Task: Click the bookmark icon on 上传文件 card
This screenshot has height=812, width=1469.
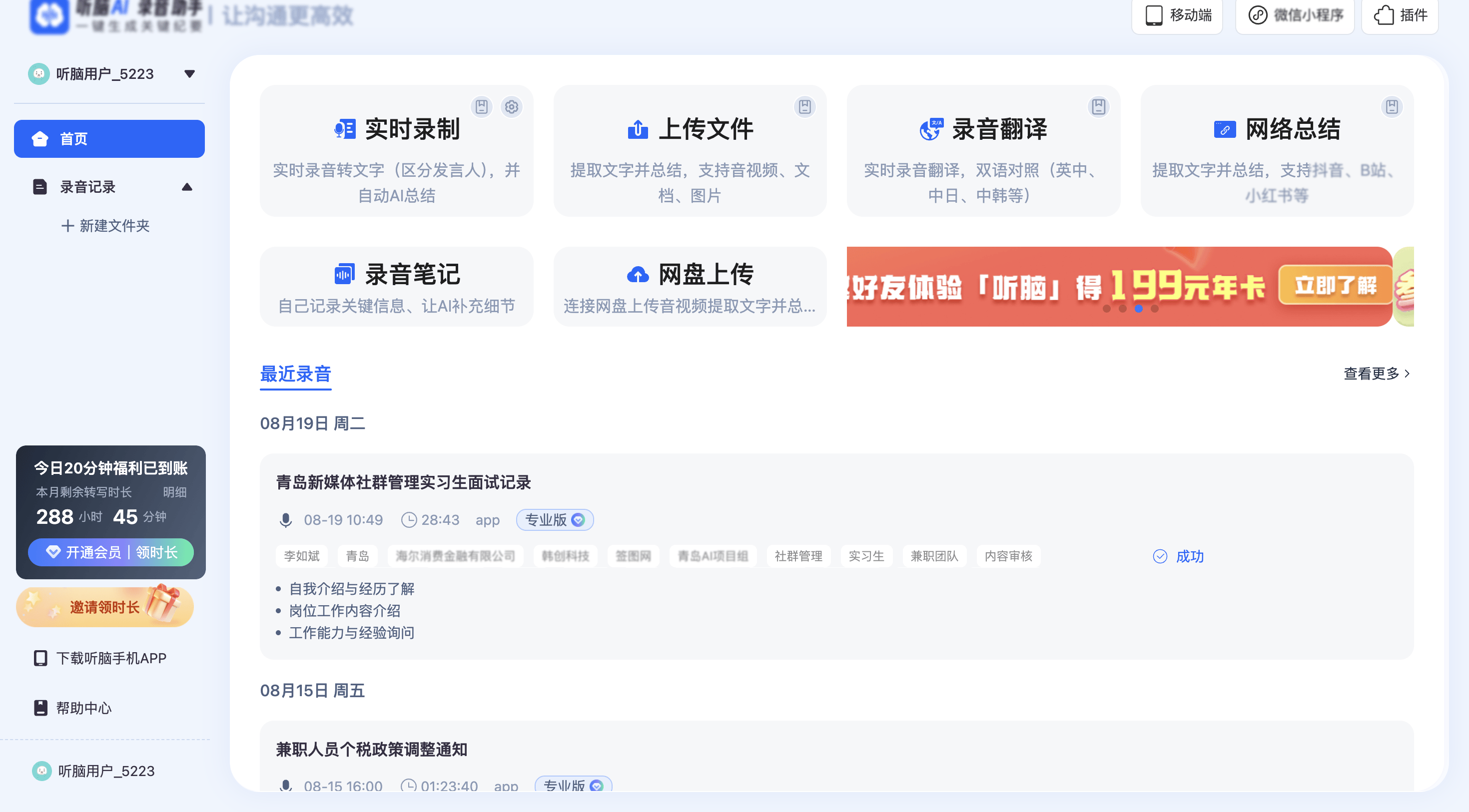Action: click(804, 107)
